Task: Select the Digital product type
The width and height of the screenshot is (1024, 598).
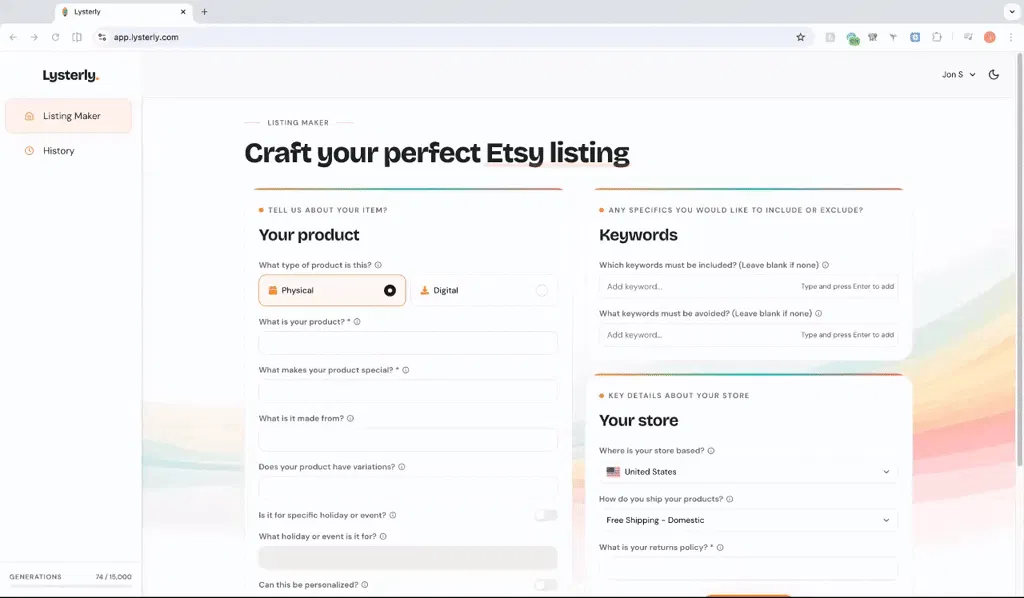Action: (484, 291)
